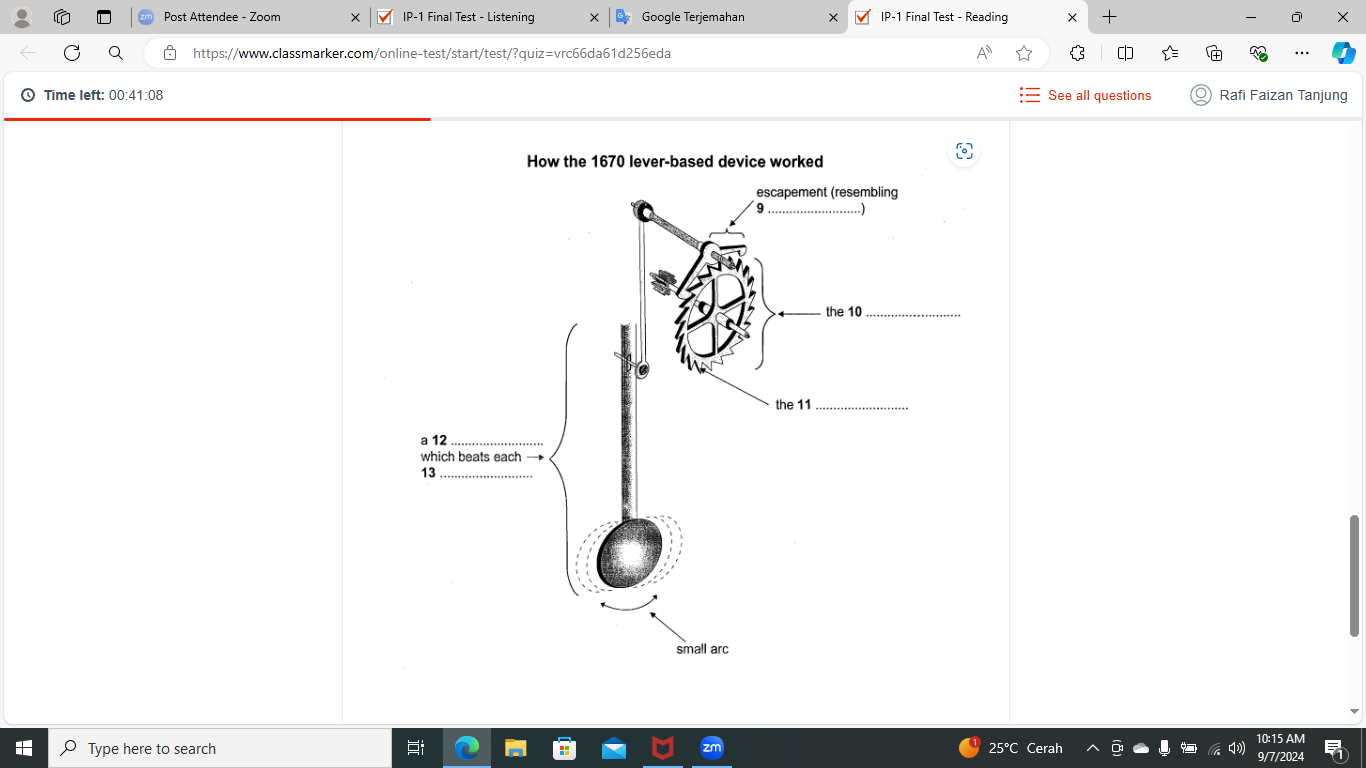The image size is (1366, 768).
Task: Activate Read aloud icon in address bar
Action: [x=984, y=53]
